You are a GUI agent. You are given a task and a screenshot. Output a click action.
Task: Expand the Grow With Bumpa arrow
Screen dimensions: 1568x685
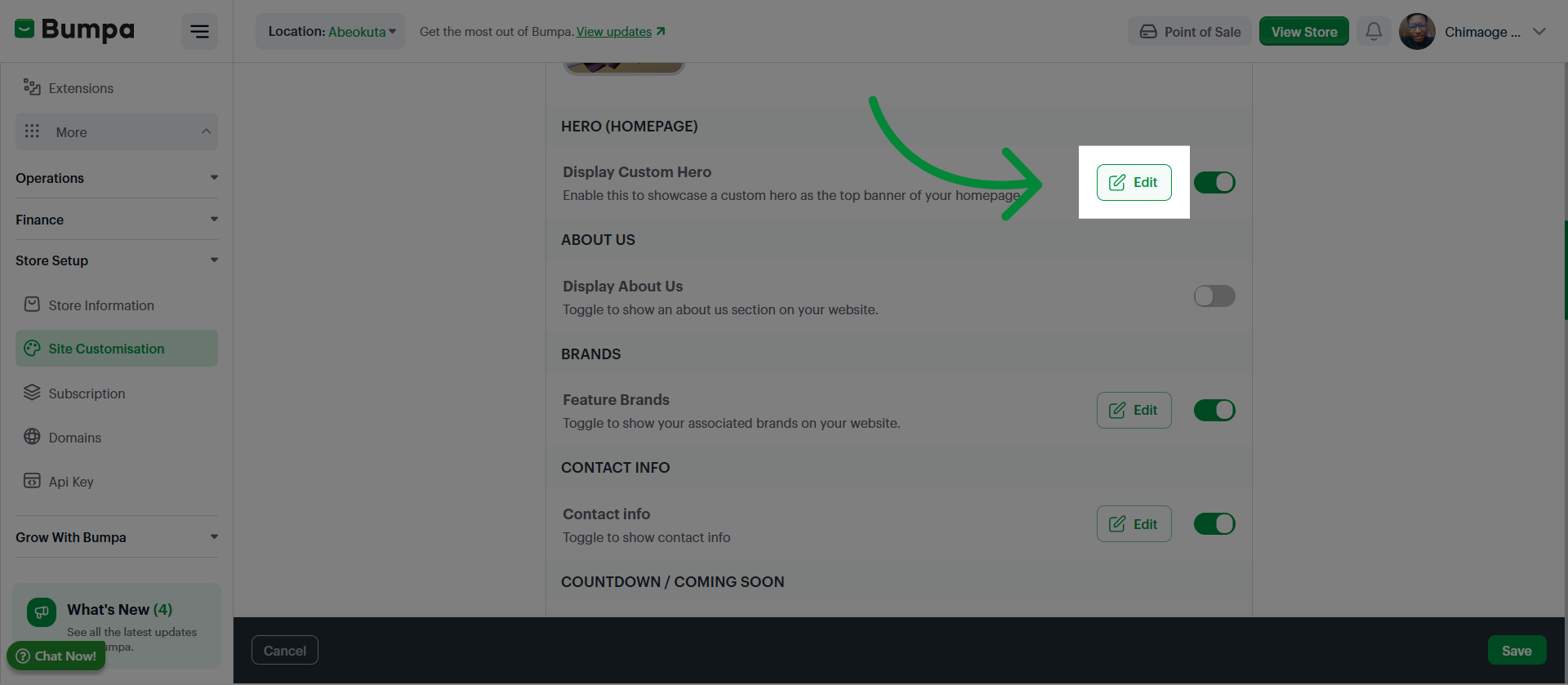click(214, 537)
